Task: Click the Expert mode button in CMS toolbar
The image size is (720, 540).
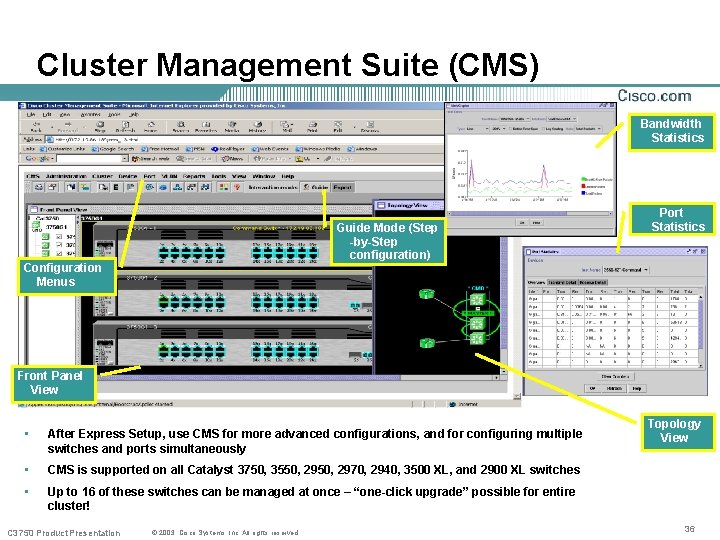Action: 342,187
